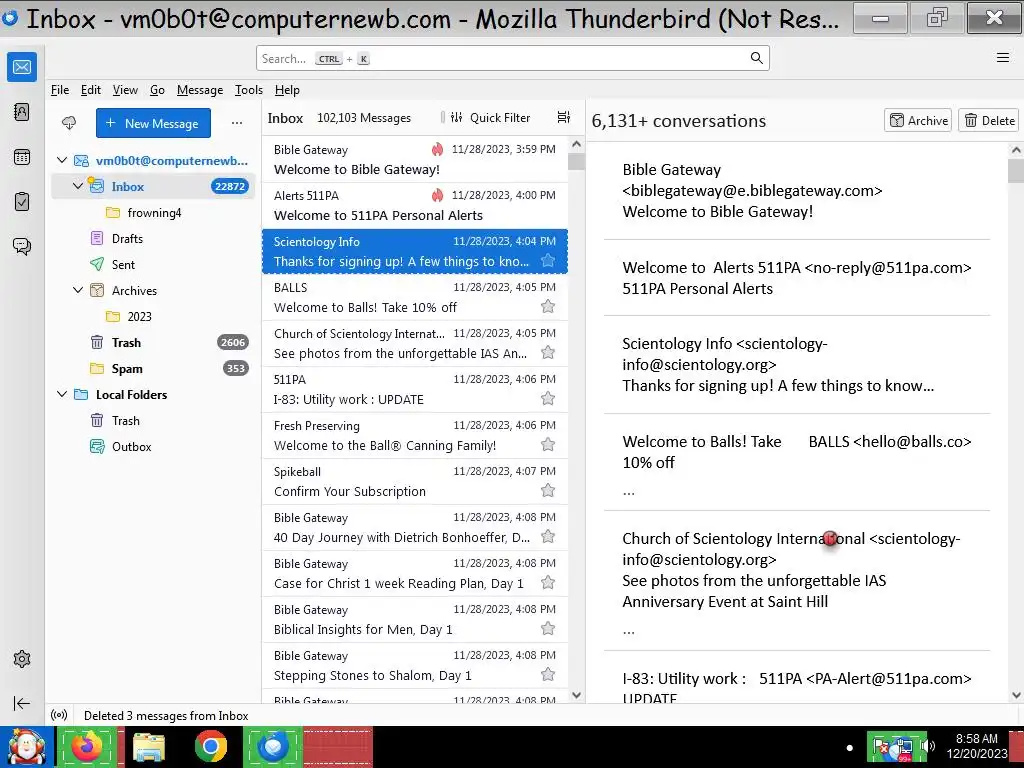This screenshot has height=768, width=1024.
Task: Click message list scroll down arrow
Action: pos(576,696)
